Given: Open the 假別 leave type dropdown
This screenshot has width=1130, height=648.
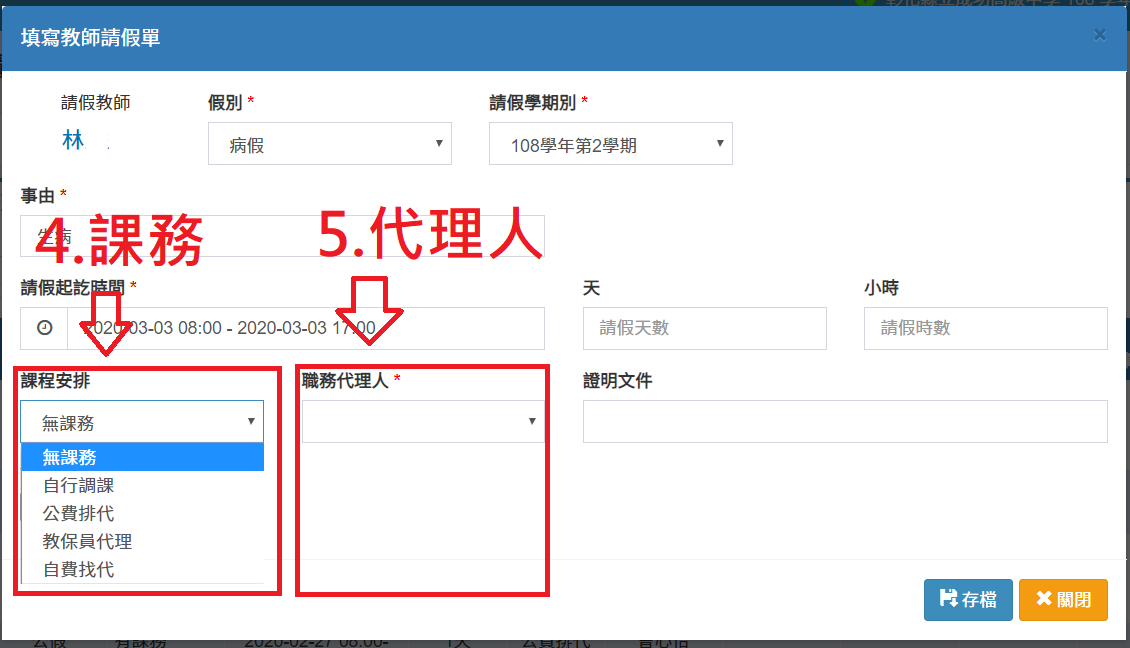Looking at the screenshot, I should pyautogui.click(x=329, y=143).
